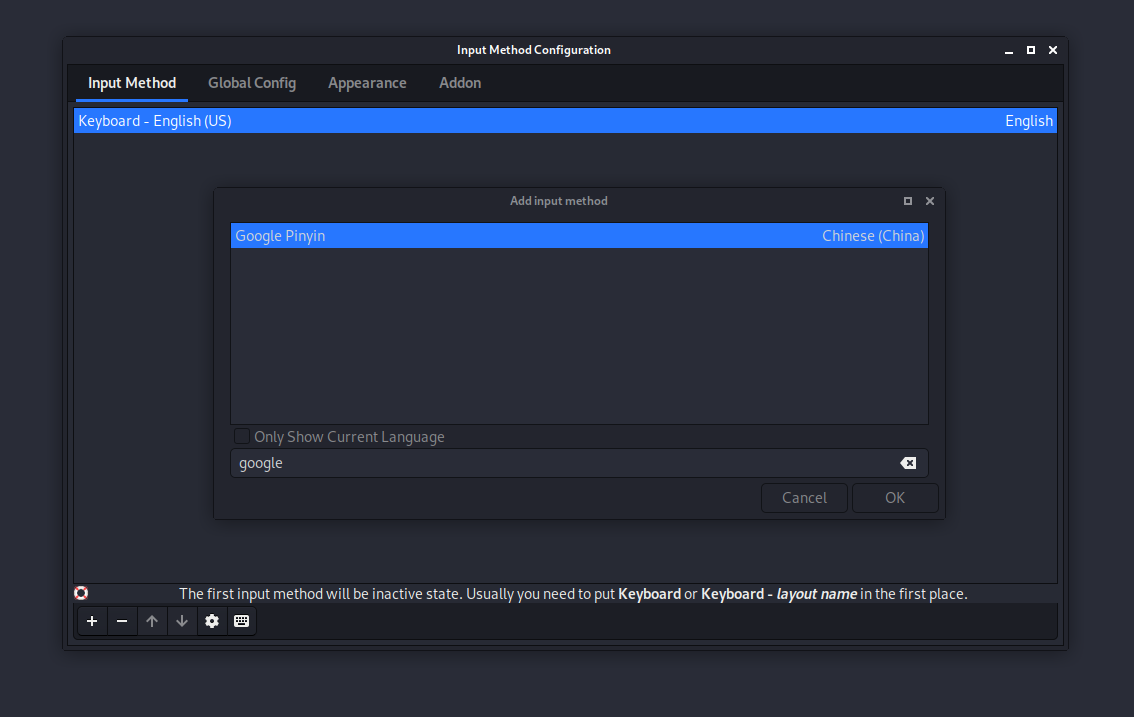Click the minus icon to remove input method
This screenshot has height=717, width=1134.
122,621
